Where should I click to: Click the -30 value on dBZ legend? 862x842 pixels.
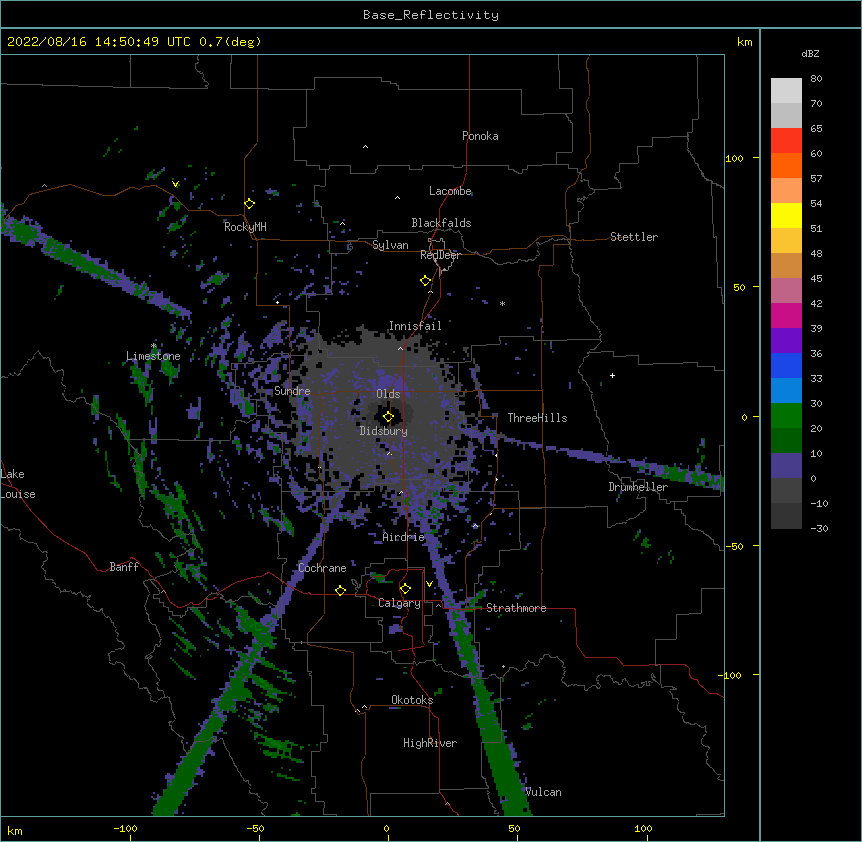tap(819, 528)
